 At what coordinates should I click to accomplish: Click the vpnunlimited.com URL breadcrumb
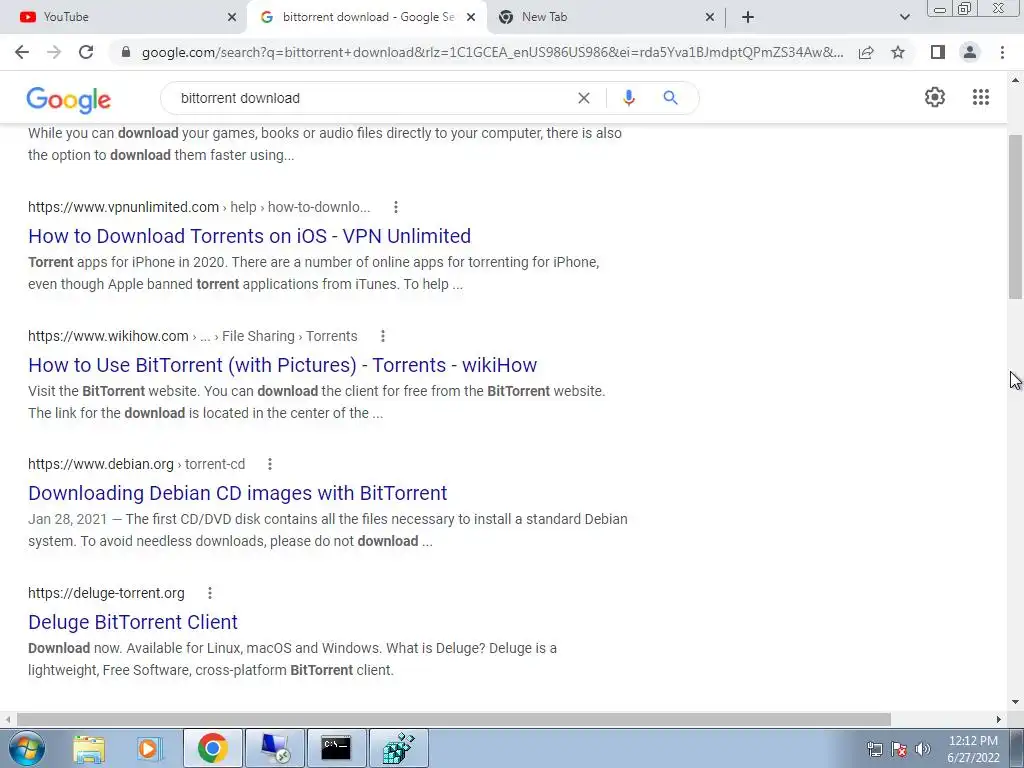199,207
